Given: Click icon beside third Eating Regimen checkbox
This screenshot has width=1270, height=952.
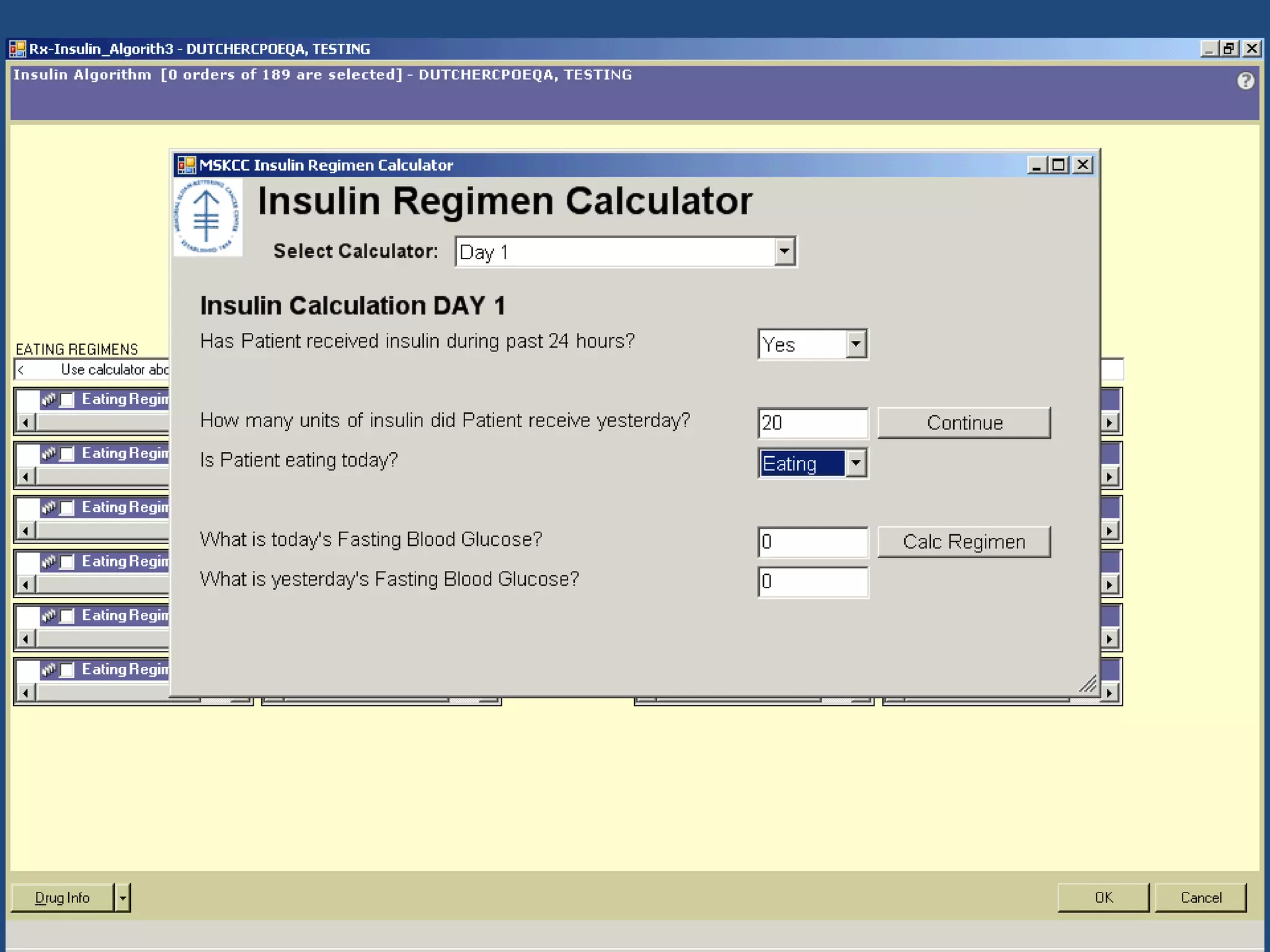Looking at the screenshot, I should pyautogui.click(x=48, y=507).
